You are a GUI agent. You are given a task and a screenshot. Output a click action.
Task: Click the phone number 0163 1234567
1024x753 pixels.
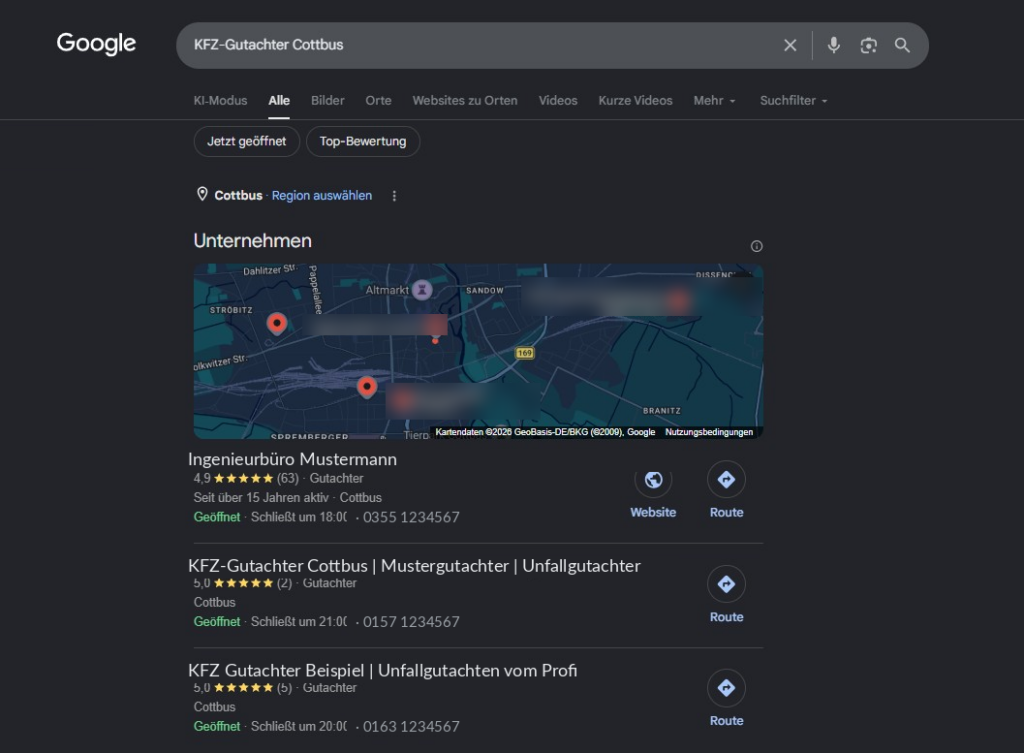click(411, 726)
